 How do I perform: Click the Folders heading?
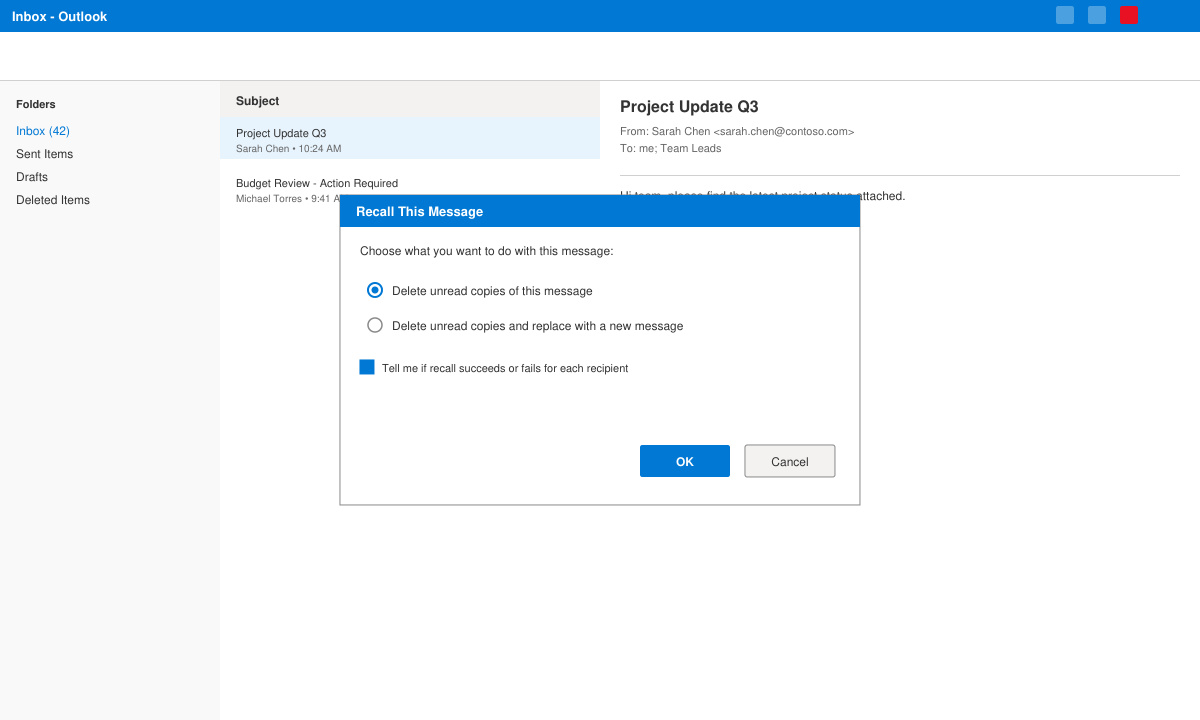[36, 104]
